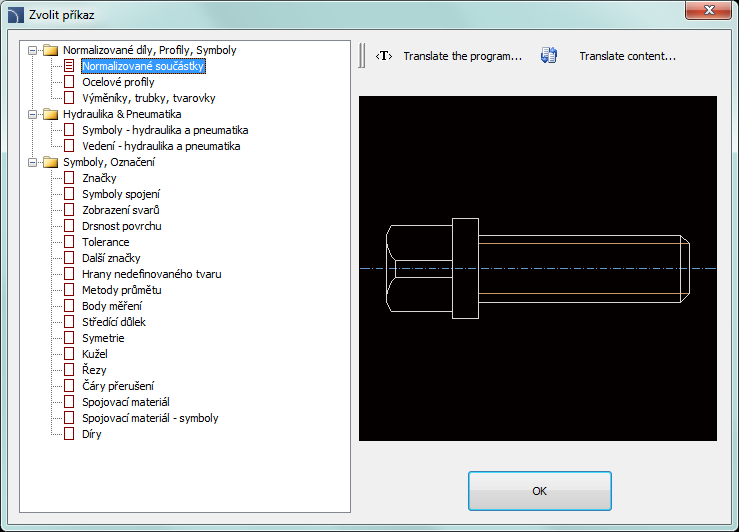Select Drsnost povrchu entry
Screen dimensions: 739x532
122,226
